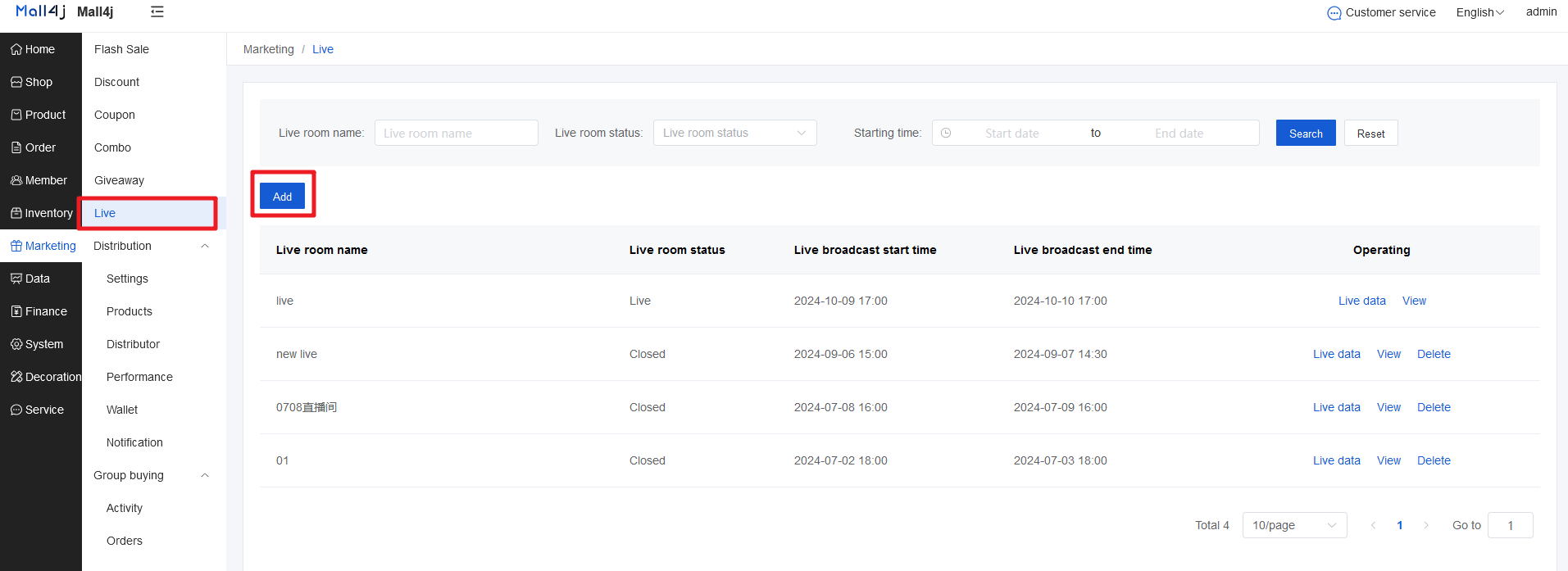Open Live data for 0708 room
Viewport: 1568px width, 571px height.
(x=1337, y=407)
